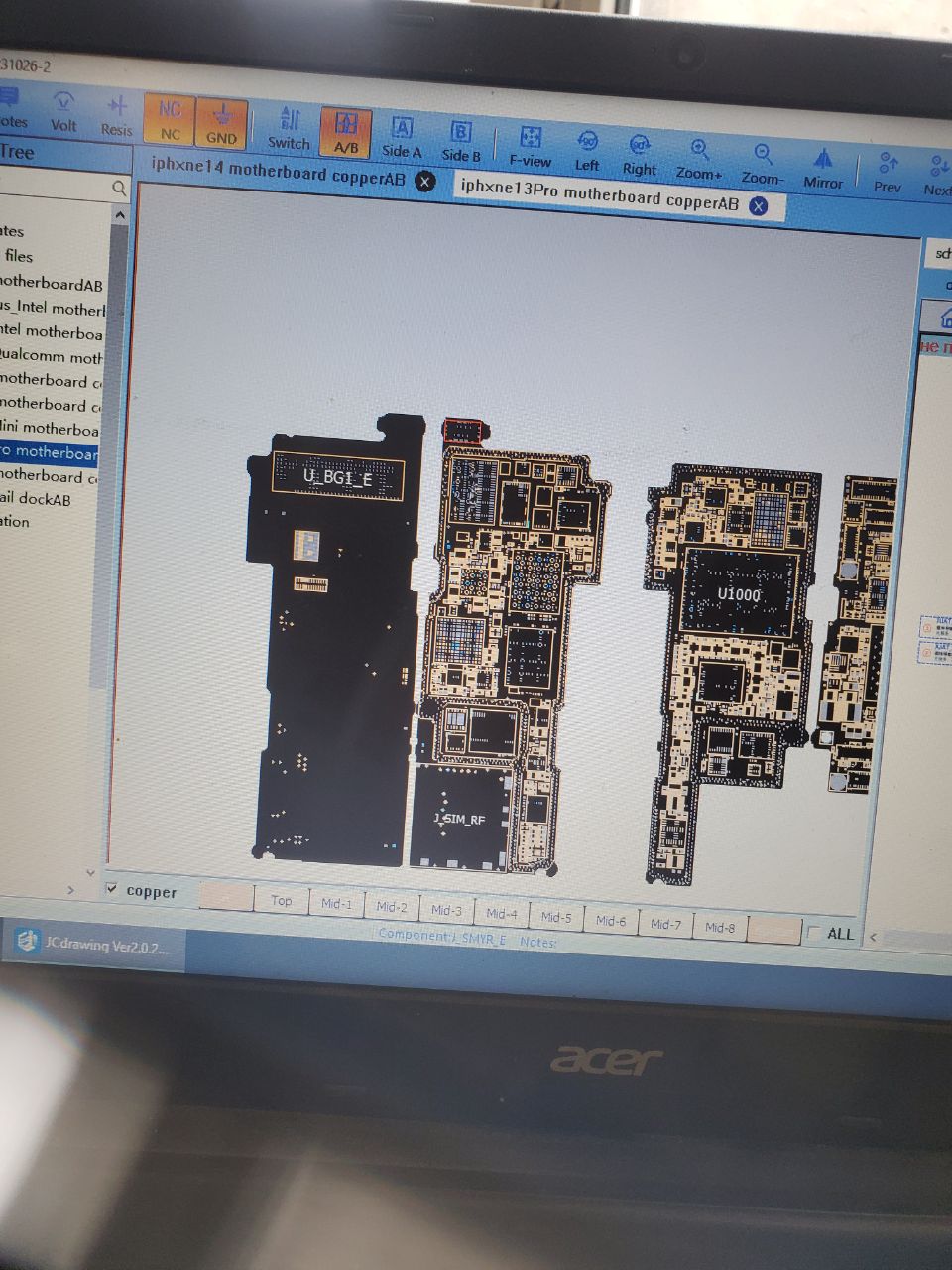Show Side B of the board
The height and width of the screenshot is (1270, 952).
pyautogui.click(x=461, y=142)
